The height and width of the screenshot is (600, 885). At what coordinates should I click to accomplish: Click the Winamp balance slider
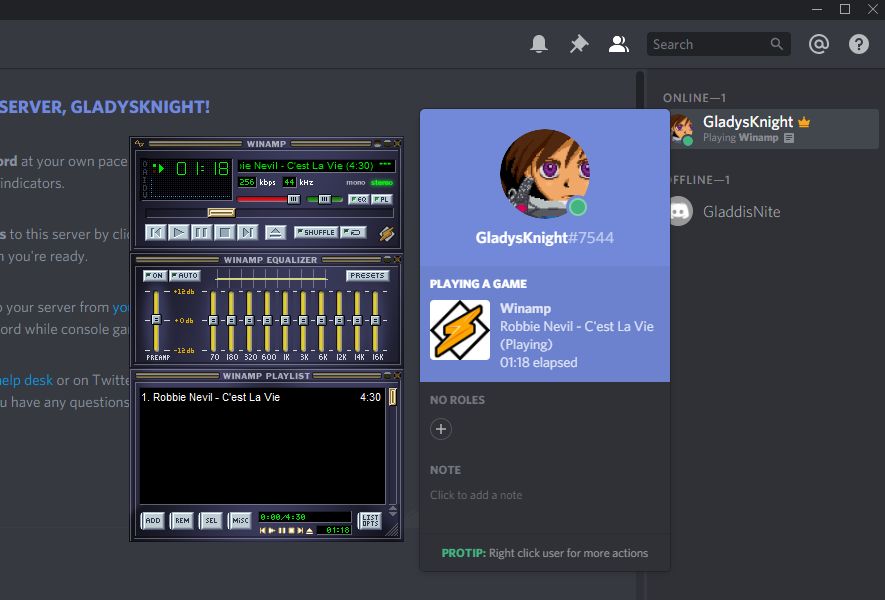[325, 199]
